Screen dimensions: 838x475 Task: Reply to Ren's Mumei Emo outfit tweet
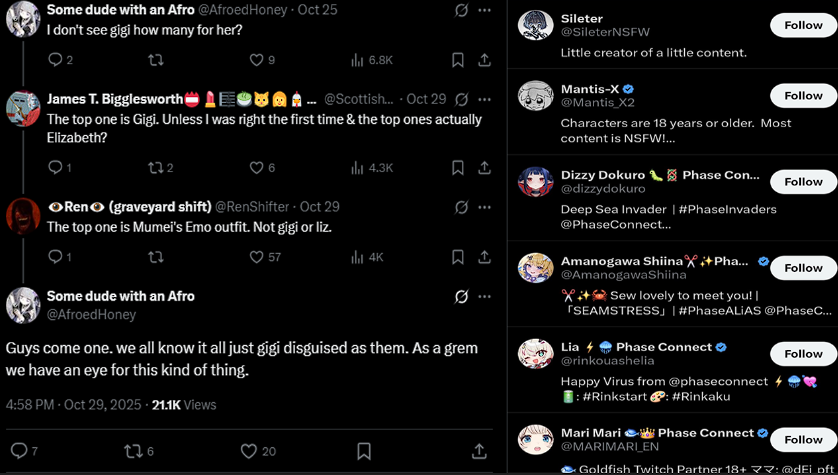(x=55, y=257)
